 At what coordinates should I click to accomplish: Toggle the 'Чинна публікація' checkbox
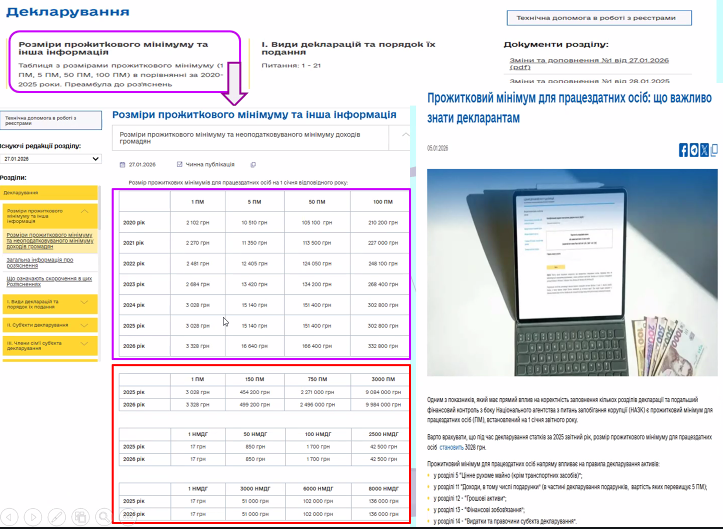179,164
